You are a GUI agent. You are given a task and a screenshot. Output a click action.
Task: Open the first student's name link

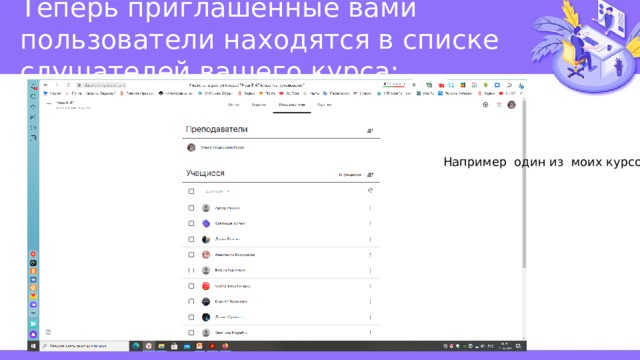[227, 208]
